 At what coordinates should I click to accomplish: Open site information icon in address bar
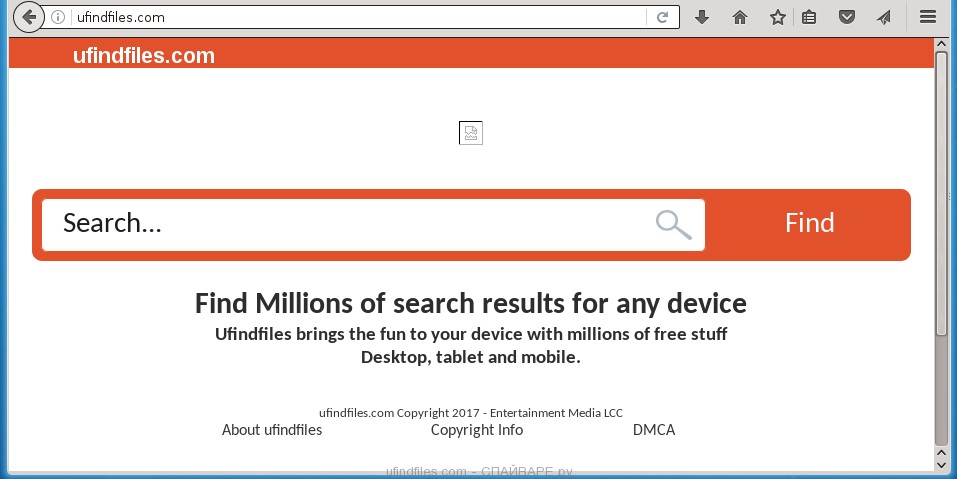(x=59, y=17)
